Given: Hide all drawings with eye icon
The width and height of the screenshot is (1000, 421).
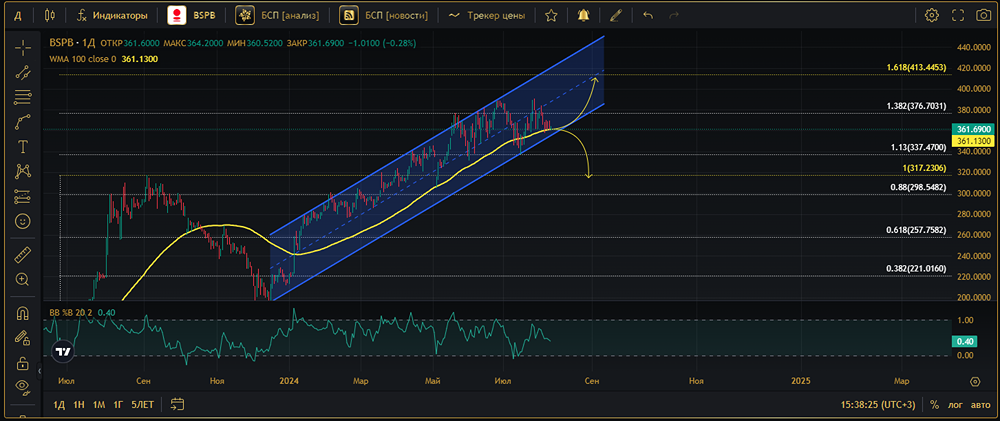Looking at the screenshot, I should [x=23, y=386].
